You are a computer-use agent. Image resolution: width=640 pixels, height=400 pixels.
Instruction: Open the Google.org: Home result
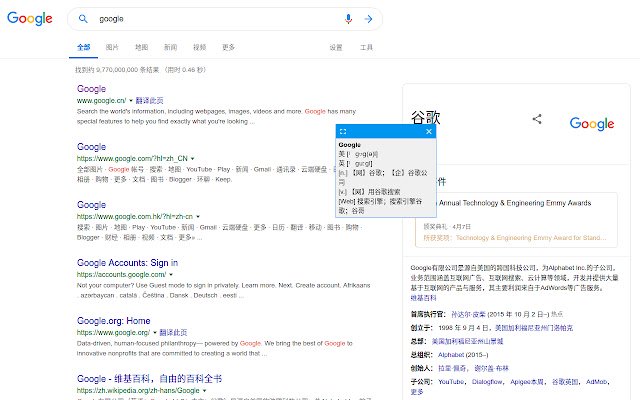pos(113,320)
